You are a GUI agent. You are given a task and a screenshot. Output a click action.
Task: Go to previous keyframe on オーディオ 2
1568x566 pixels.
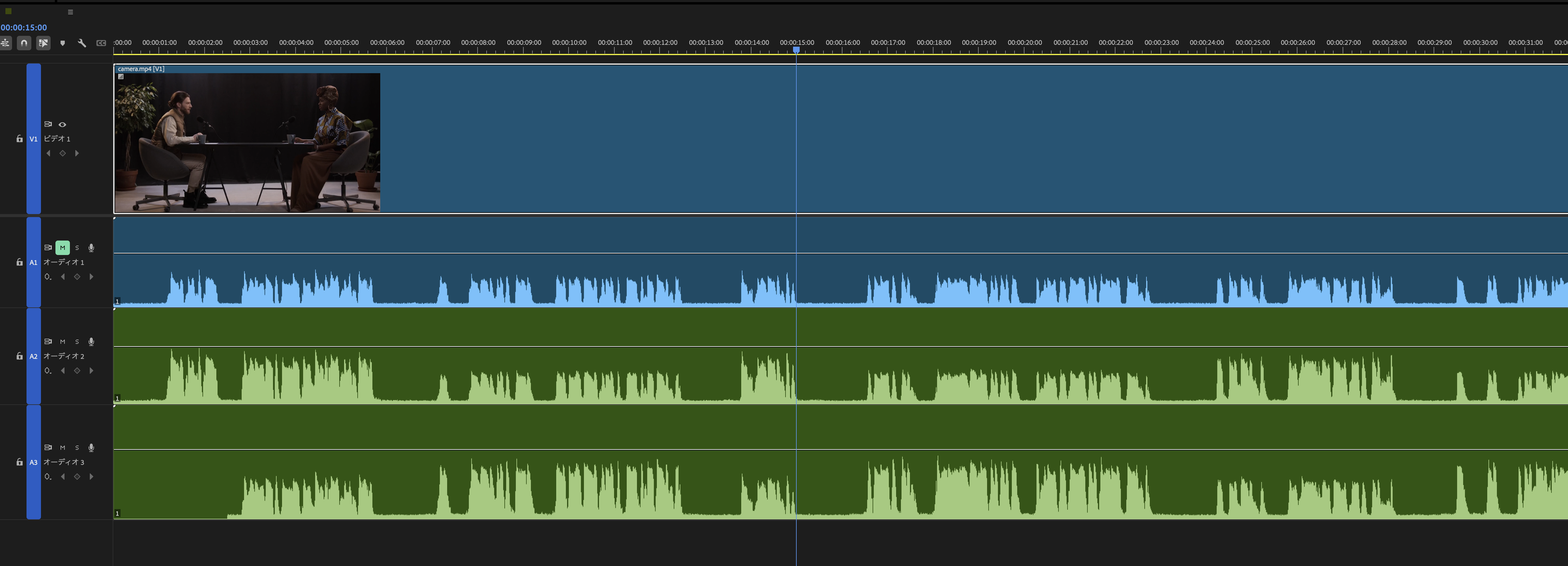click(62, 371)
